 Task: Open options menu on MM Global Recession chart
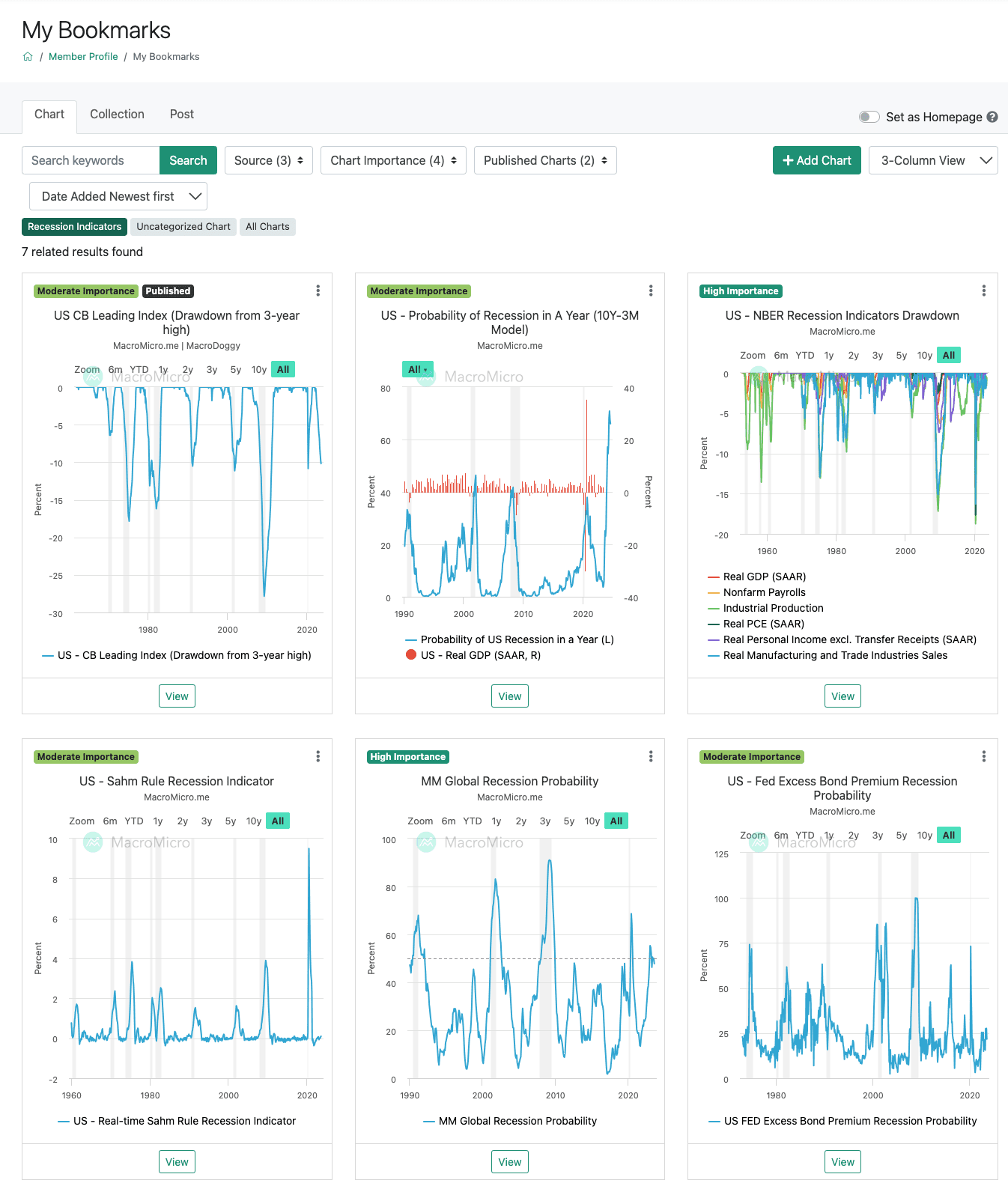tap(651, 756)
